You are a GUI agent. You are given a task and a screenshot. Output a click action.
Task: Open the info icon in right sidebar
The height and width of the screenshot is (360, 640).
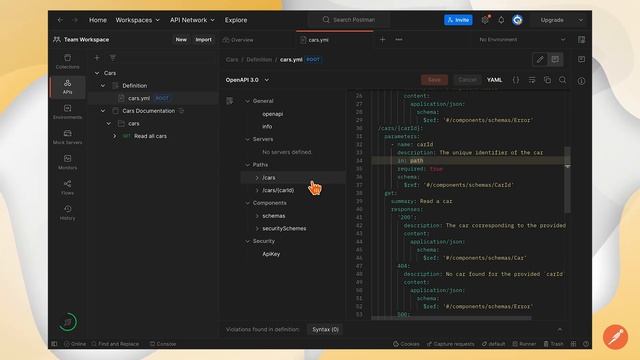pyautogui.click(x=581, y=81)
